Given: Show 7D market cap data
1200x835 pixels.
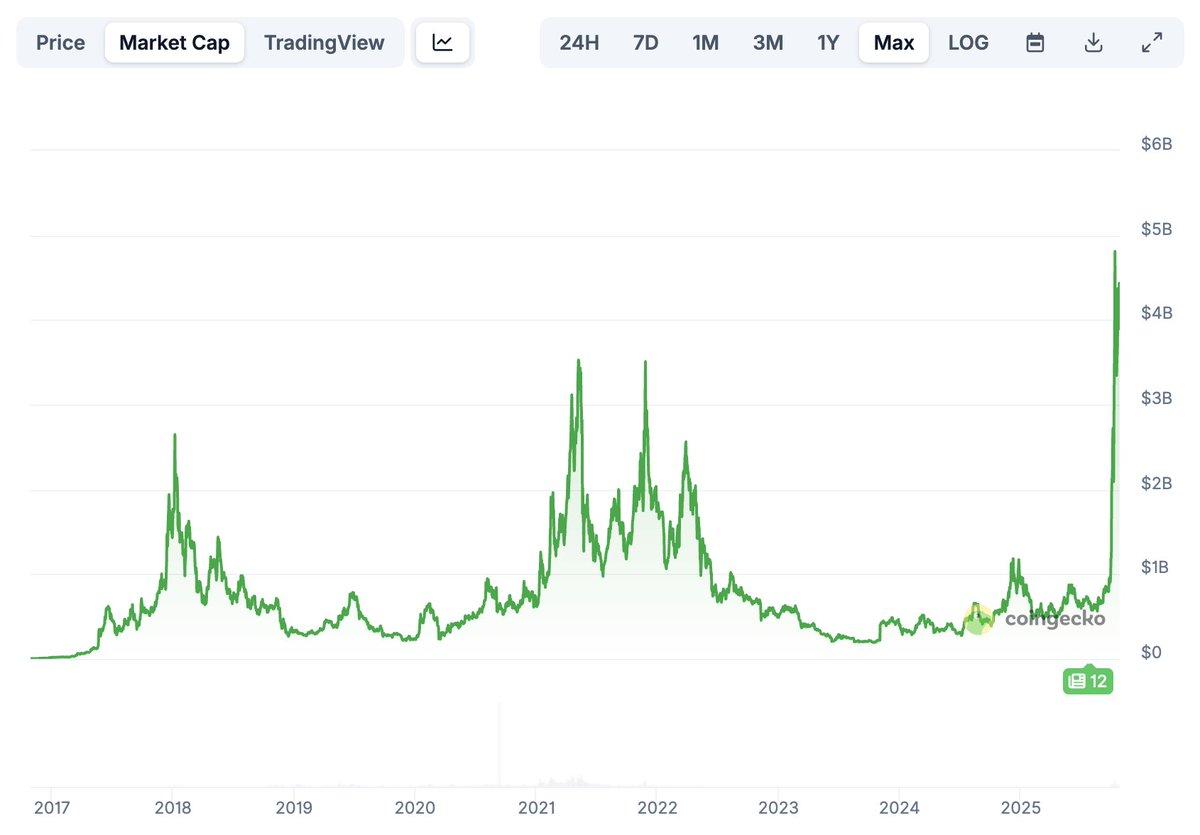Looking at the screenshot, I should [x=645, y=42].
